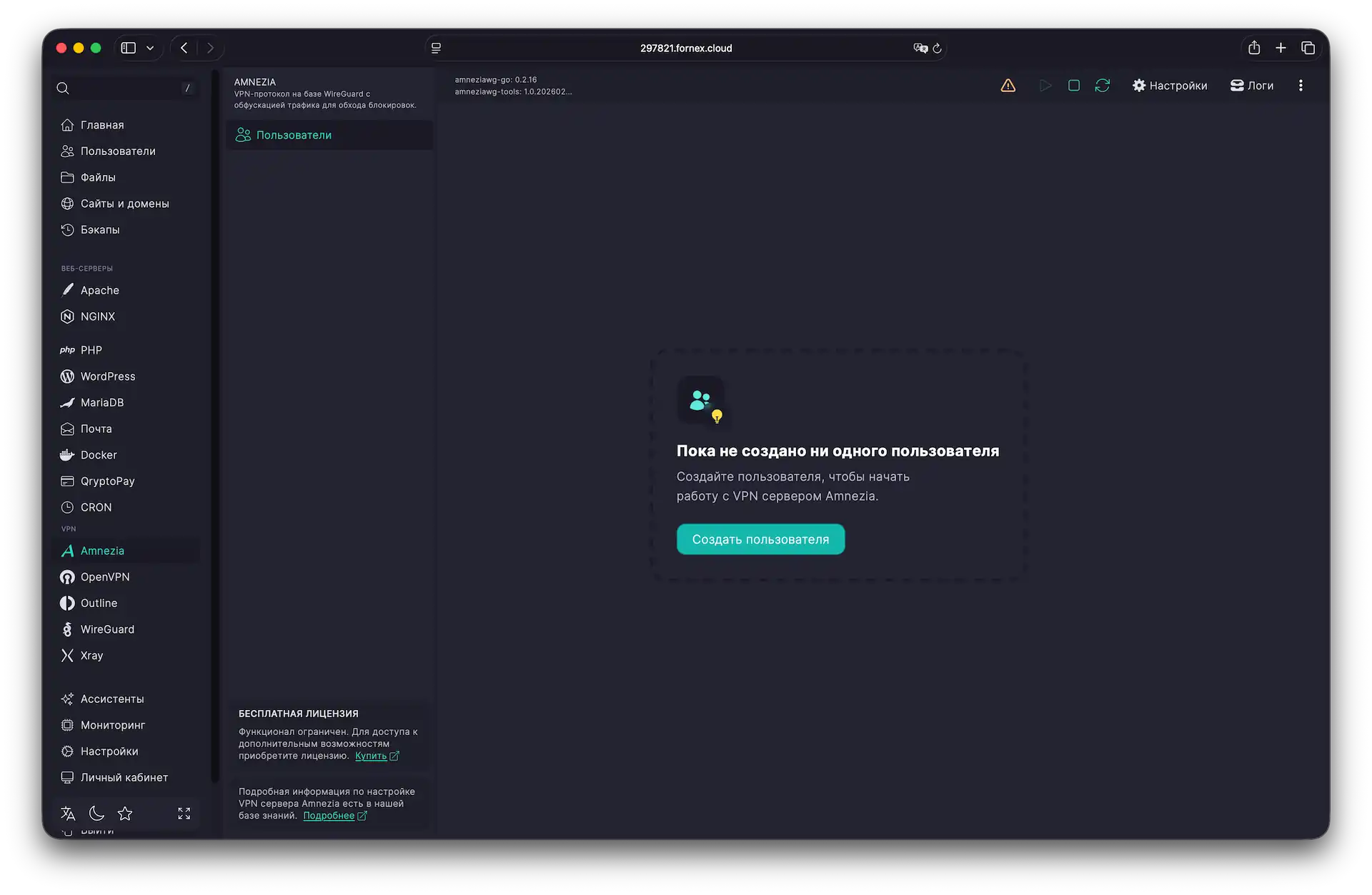
Task: Open the Docker section
Action: [x=98, y=455]
